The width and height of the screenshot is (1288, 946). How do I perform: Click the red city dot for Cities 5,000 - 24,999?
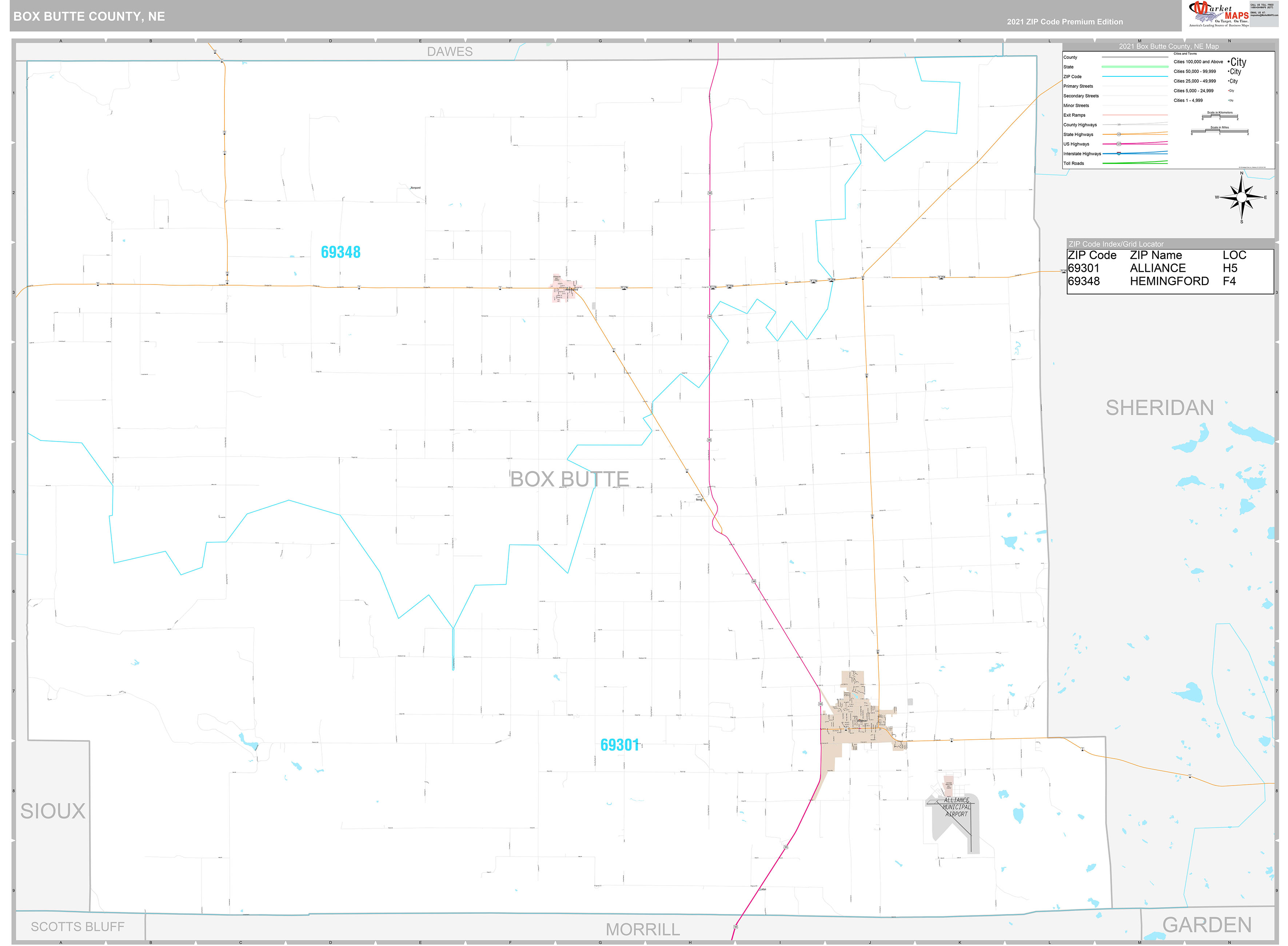[1228, 91]
